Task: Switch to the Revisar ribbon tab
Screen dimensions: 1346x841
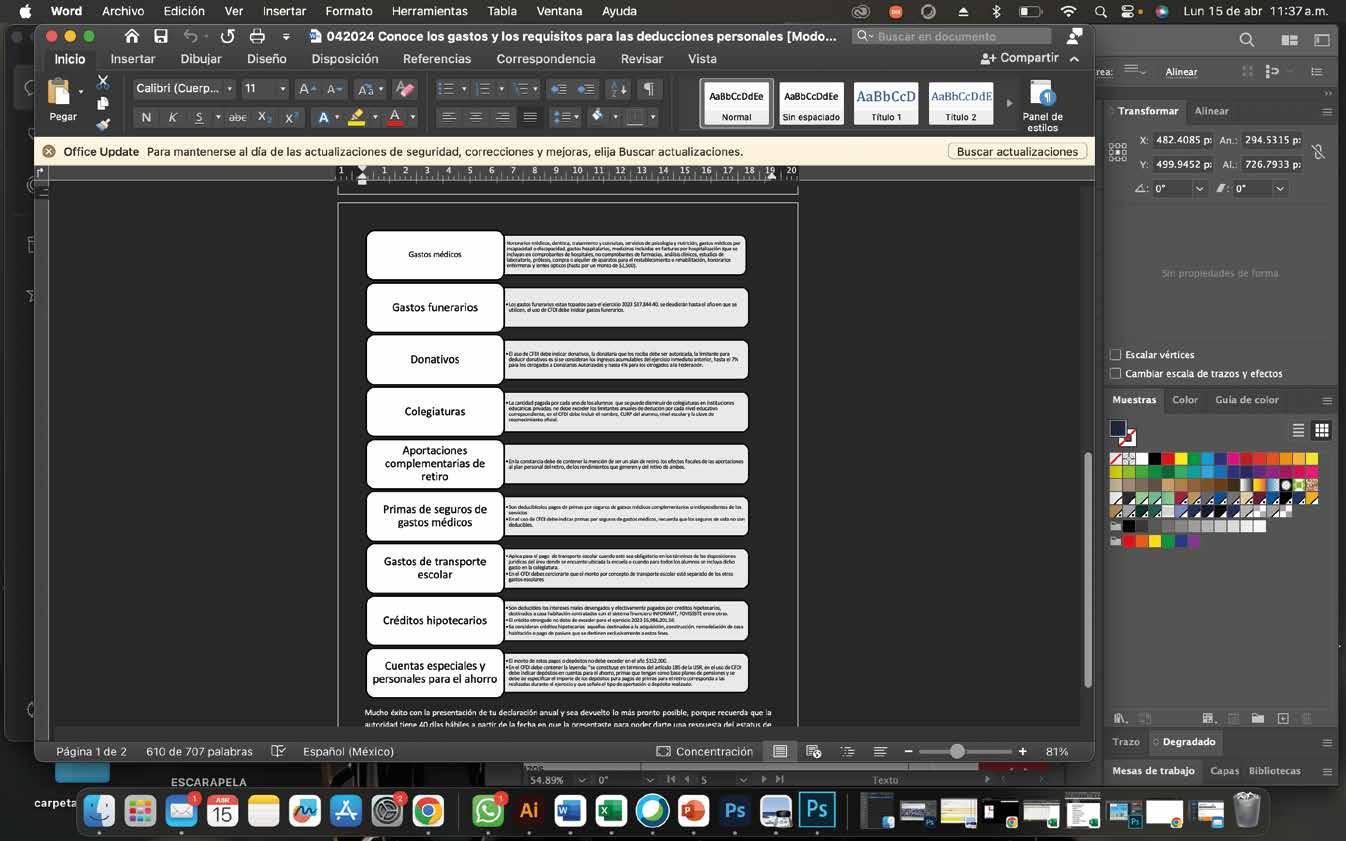Action: 642,59
